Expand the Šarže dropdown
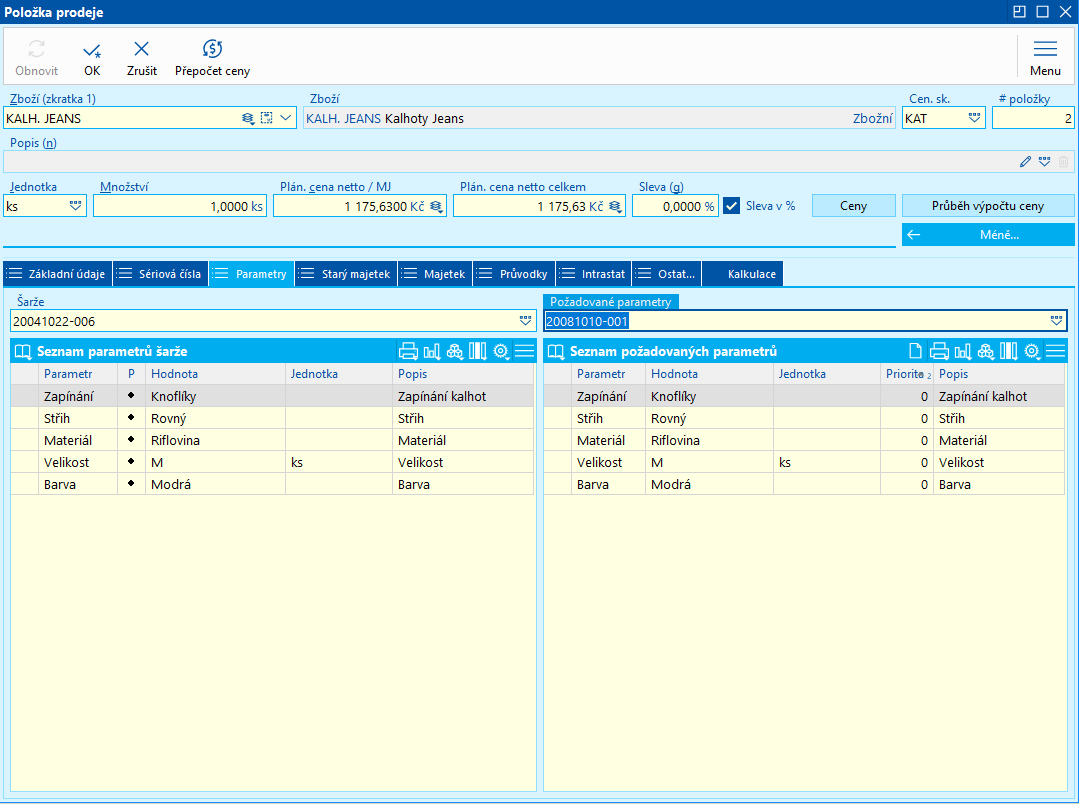 pos(525,321)
